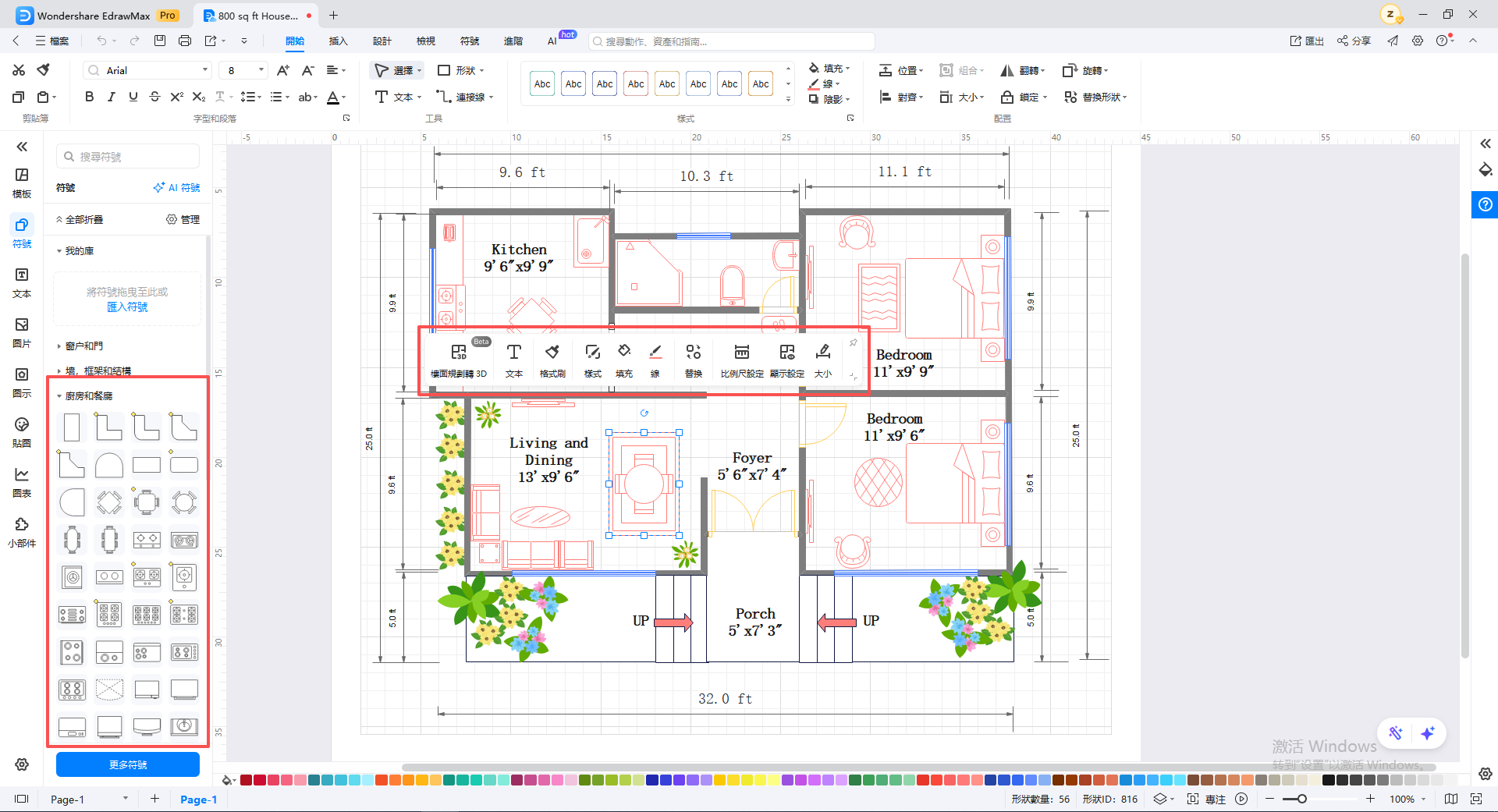Collapse the ribbon with the top-right chevron
The width and height of the screenshot is (1498, 812).
click(x=1473, y=41)
